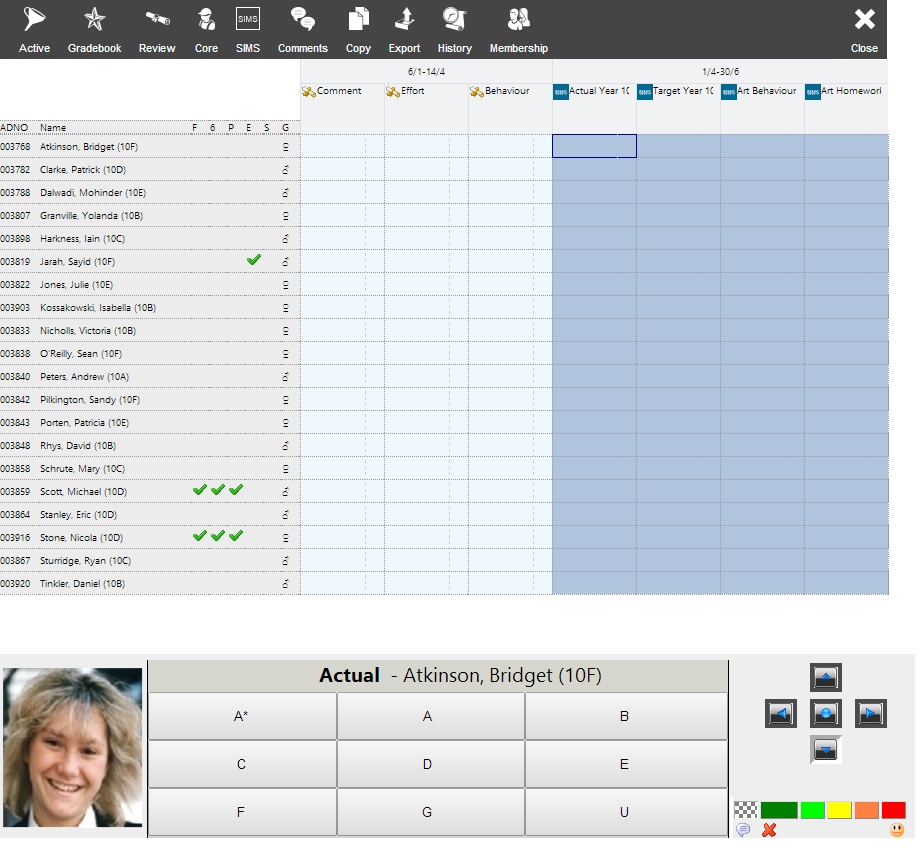Toggle first green checkmark for Scott, Michael

[x=200, y=490]
